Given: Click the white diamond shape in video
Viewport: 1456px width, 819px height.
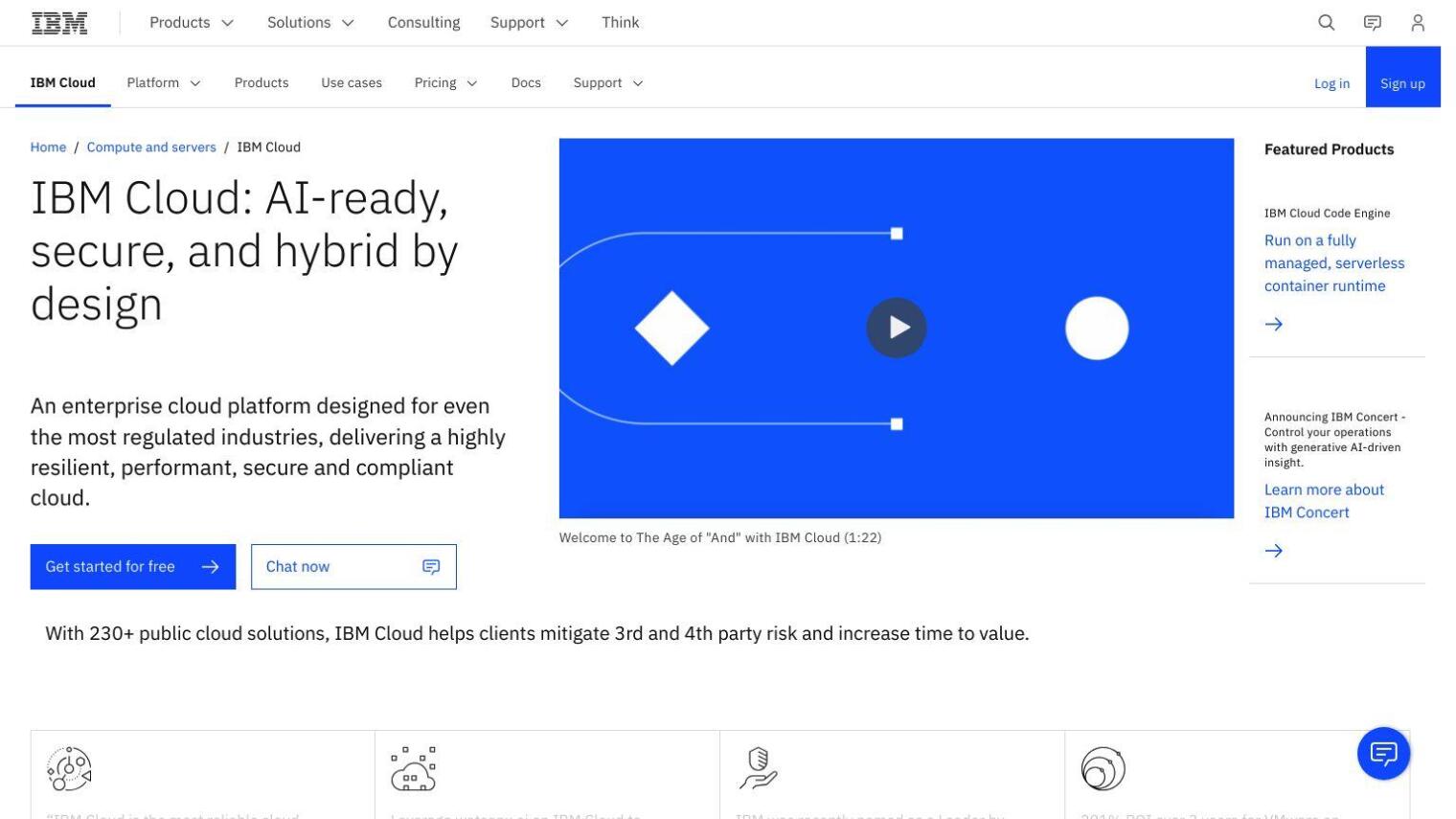Looking at the screenshot, I should 671,328.
